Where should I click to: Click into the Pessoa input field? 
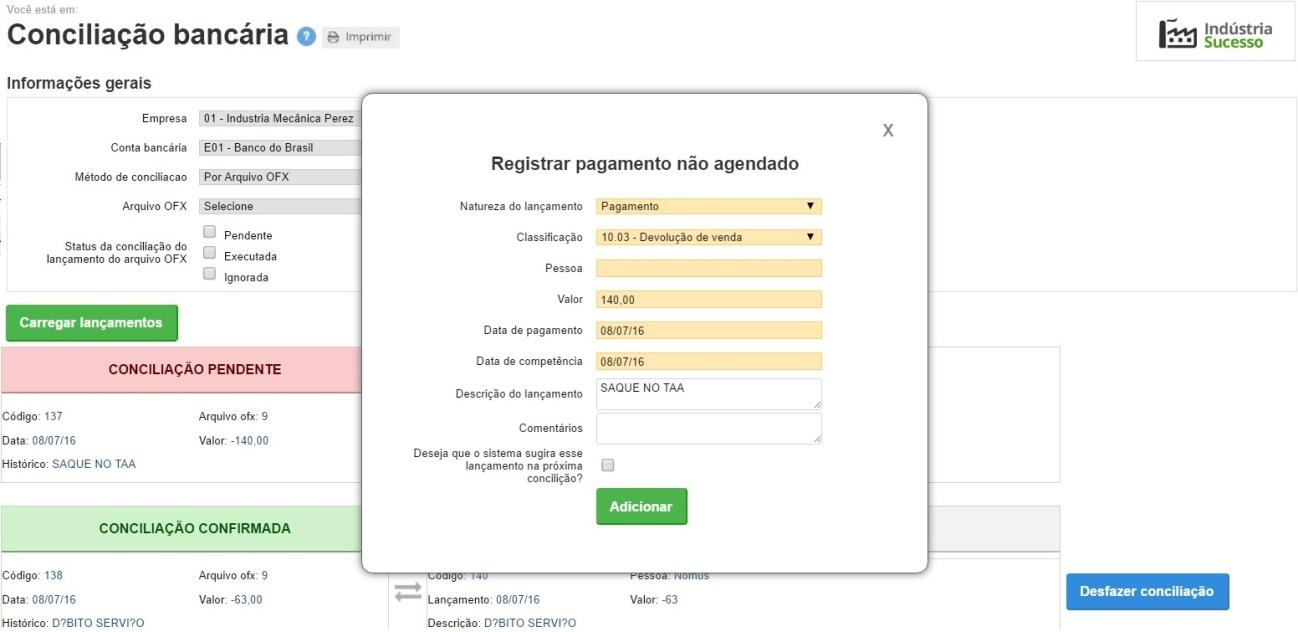click(708, 268)
